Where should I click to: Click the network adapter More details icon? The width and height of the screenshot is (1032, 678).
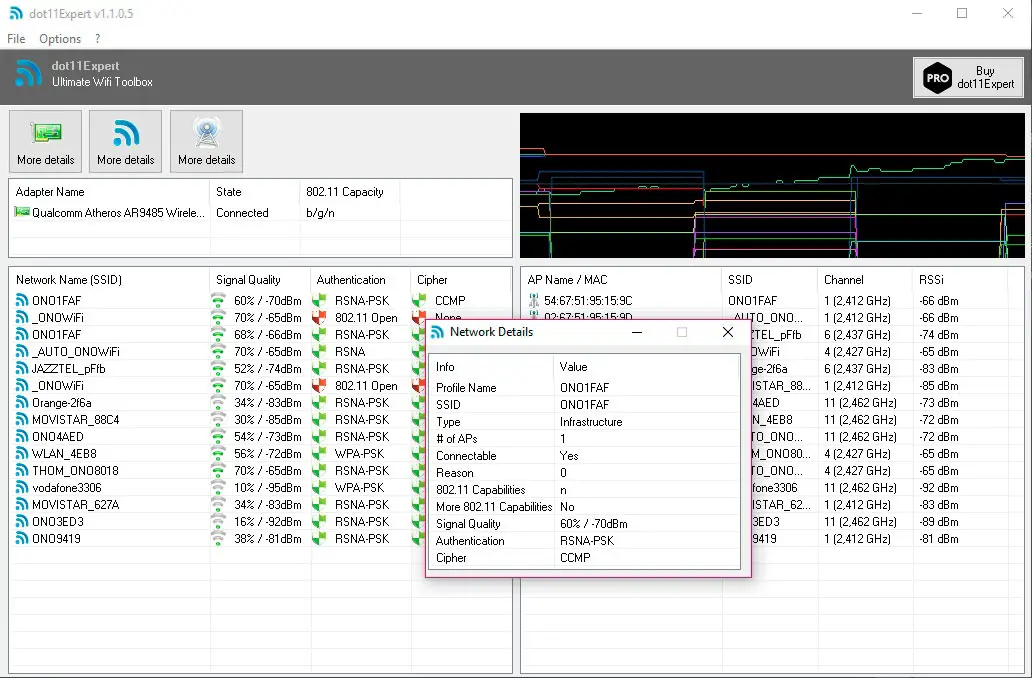point(45,141)
